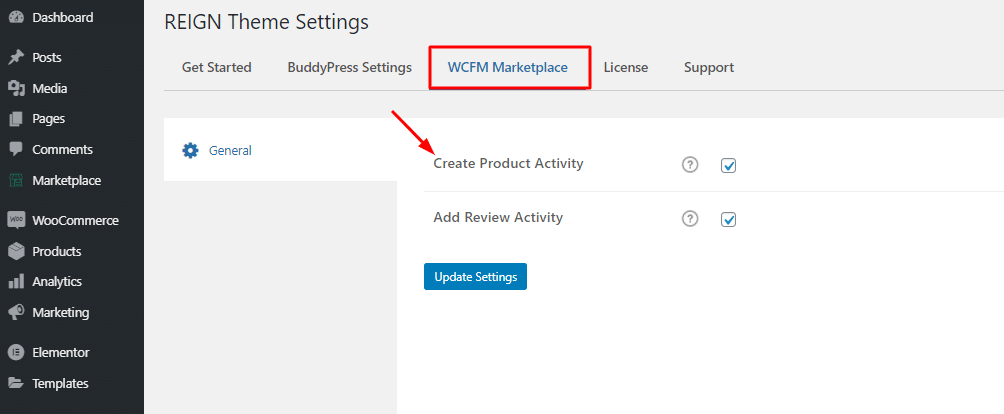Click the Elementor icon in sidebar
This screenshot has height=414, width=1004.
[x=16, y=353]
